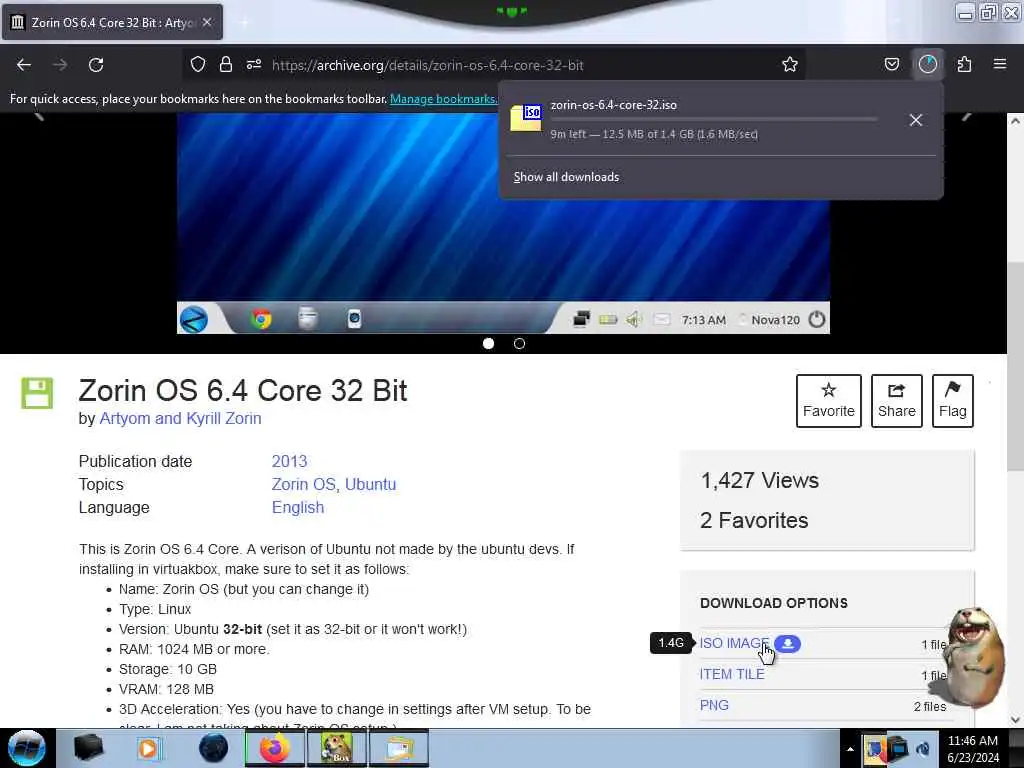
Task: Open the media player taskbar icon
Action: click(x=149, y=748)
